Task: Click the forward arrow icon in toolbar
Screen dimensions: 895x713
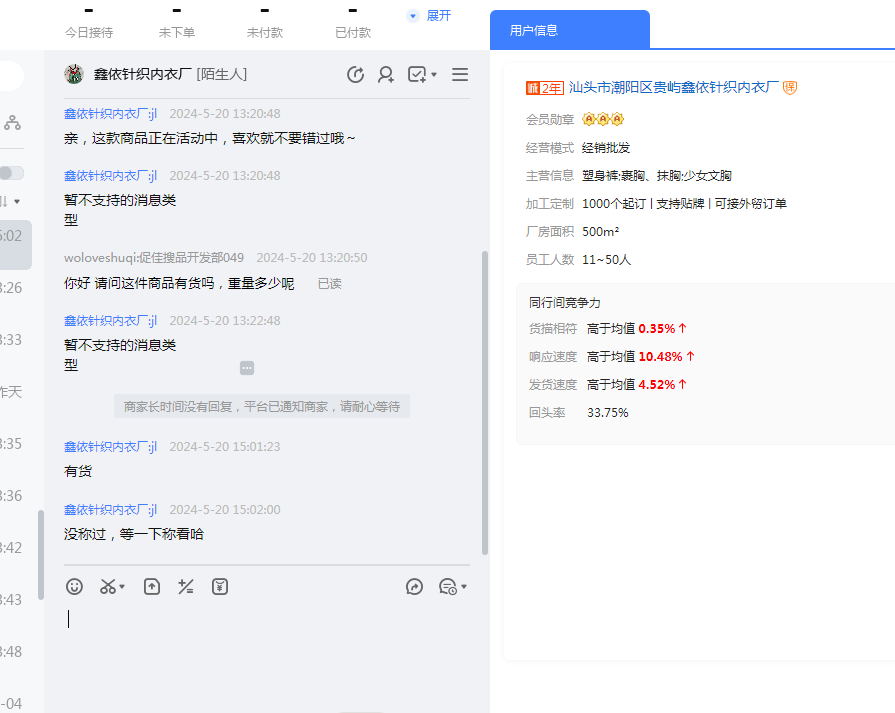Action: pyautogui.click(x=415, y=587)
